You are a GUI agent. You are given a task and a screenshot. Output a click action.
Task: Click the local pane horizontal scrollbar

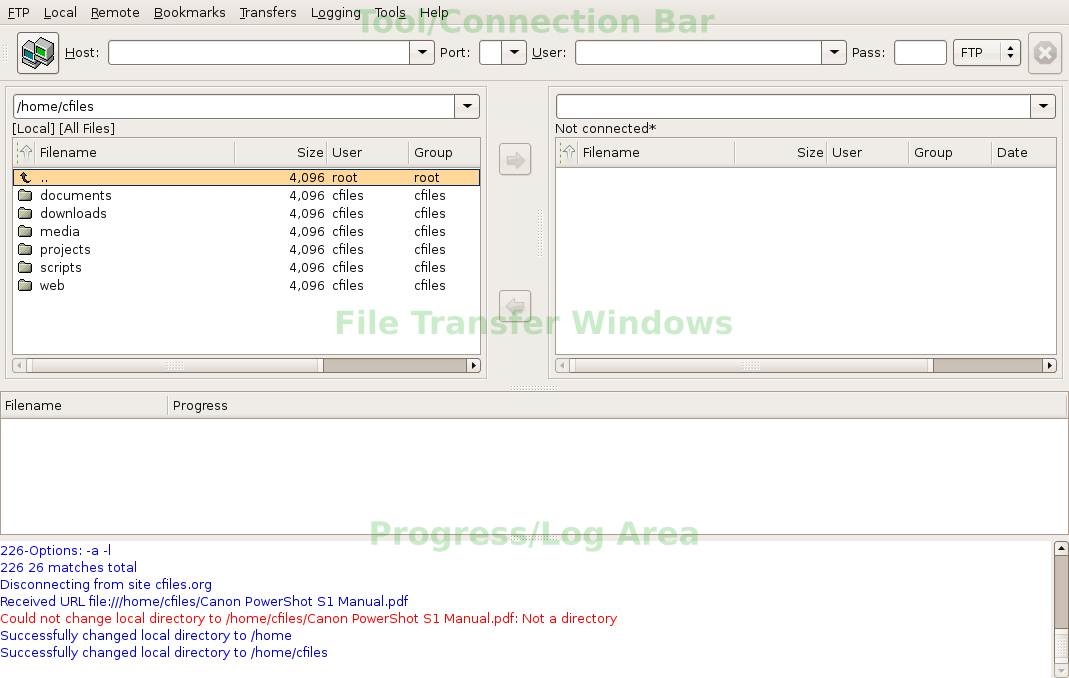click(246, 366)
